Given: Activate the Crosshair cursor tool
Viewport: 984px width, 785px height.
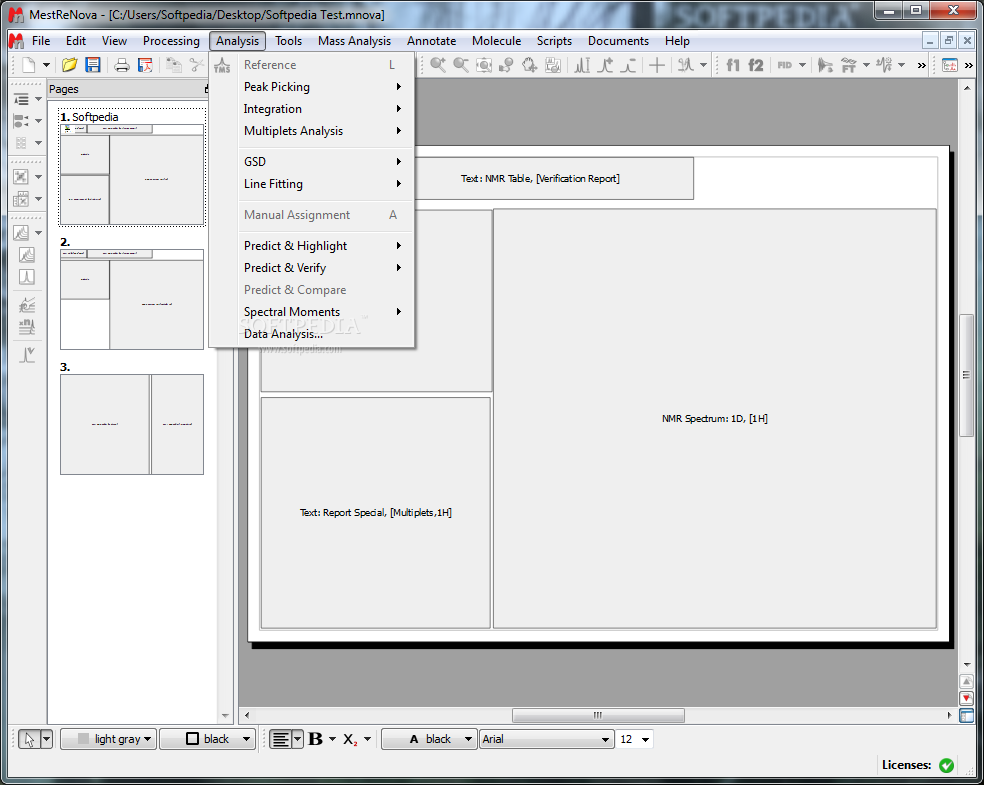Looking at the screenshot, I should [x=657, y=65].
